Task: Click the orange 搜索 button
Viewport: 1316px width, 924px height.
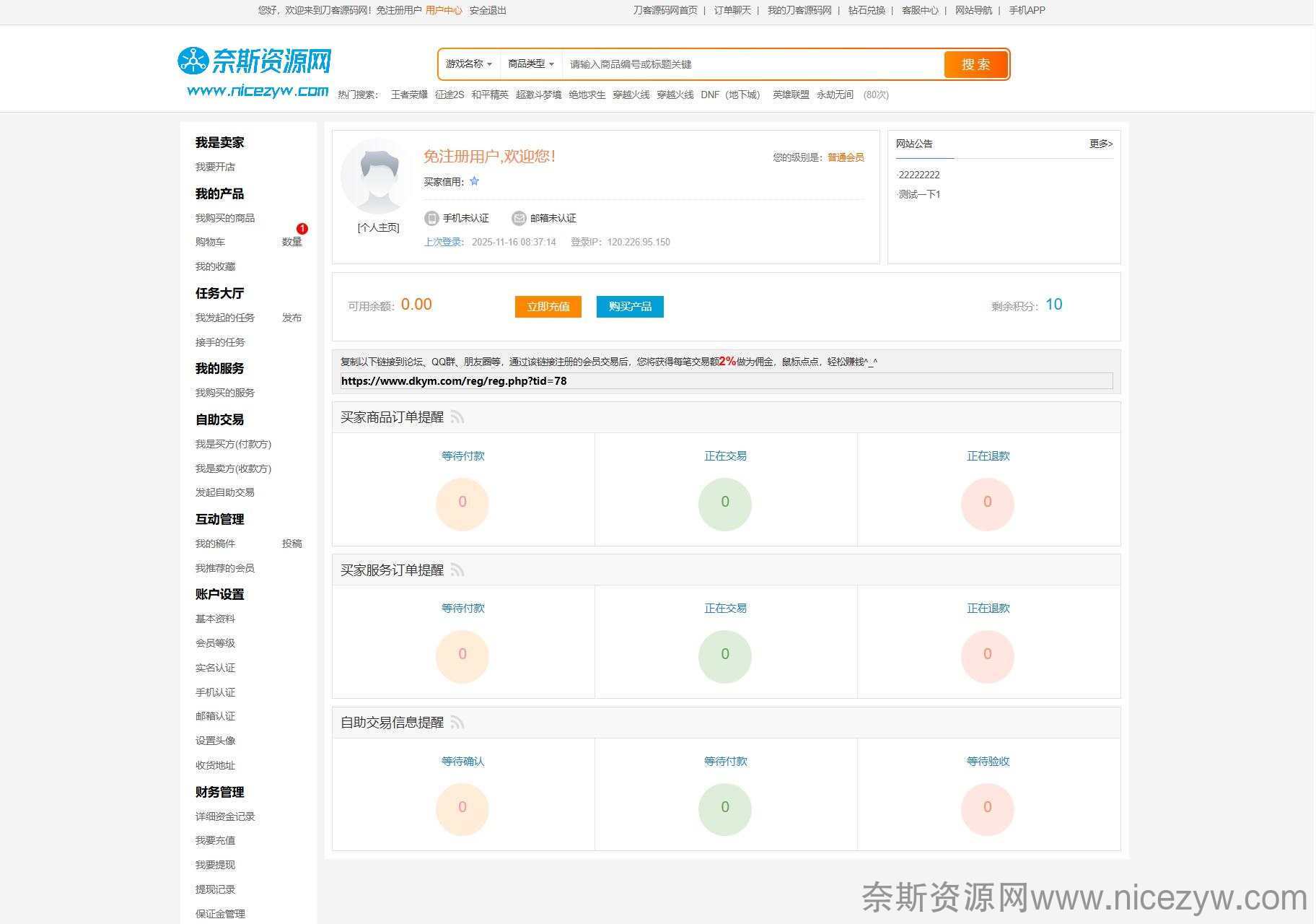Action: pos(975,64)
